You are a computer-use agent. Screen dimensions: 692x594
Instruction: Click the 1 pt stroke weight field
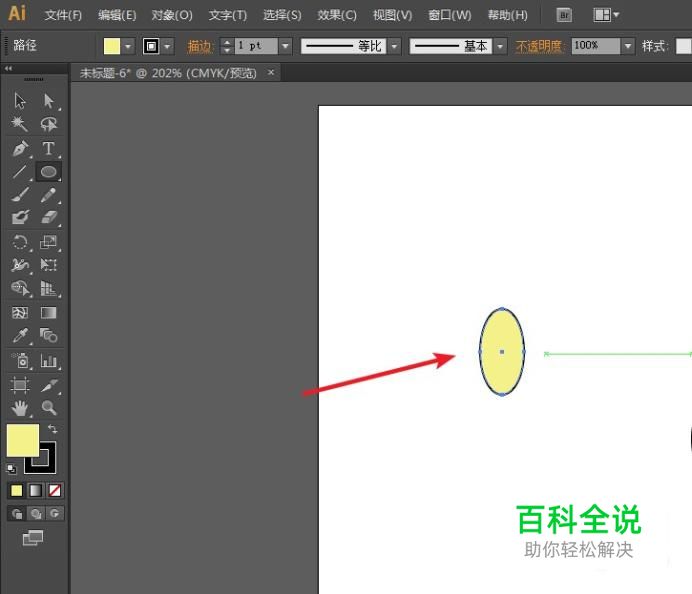(x=256, y=46)
